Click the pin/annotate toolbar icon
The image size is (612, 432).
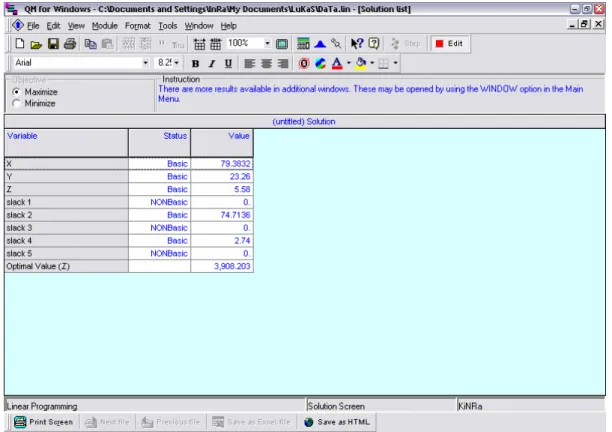pos(336,44)
